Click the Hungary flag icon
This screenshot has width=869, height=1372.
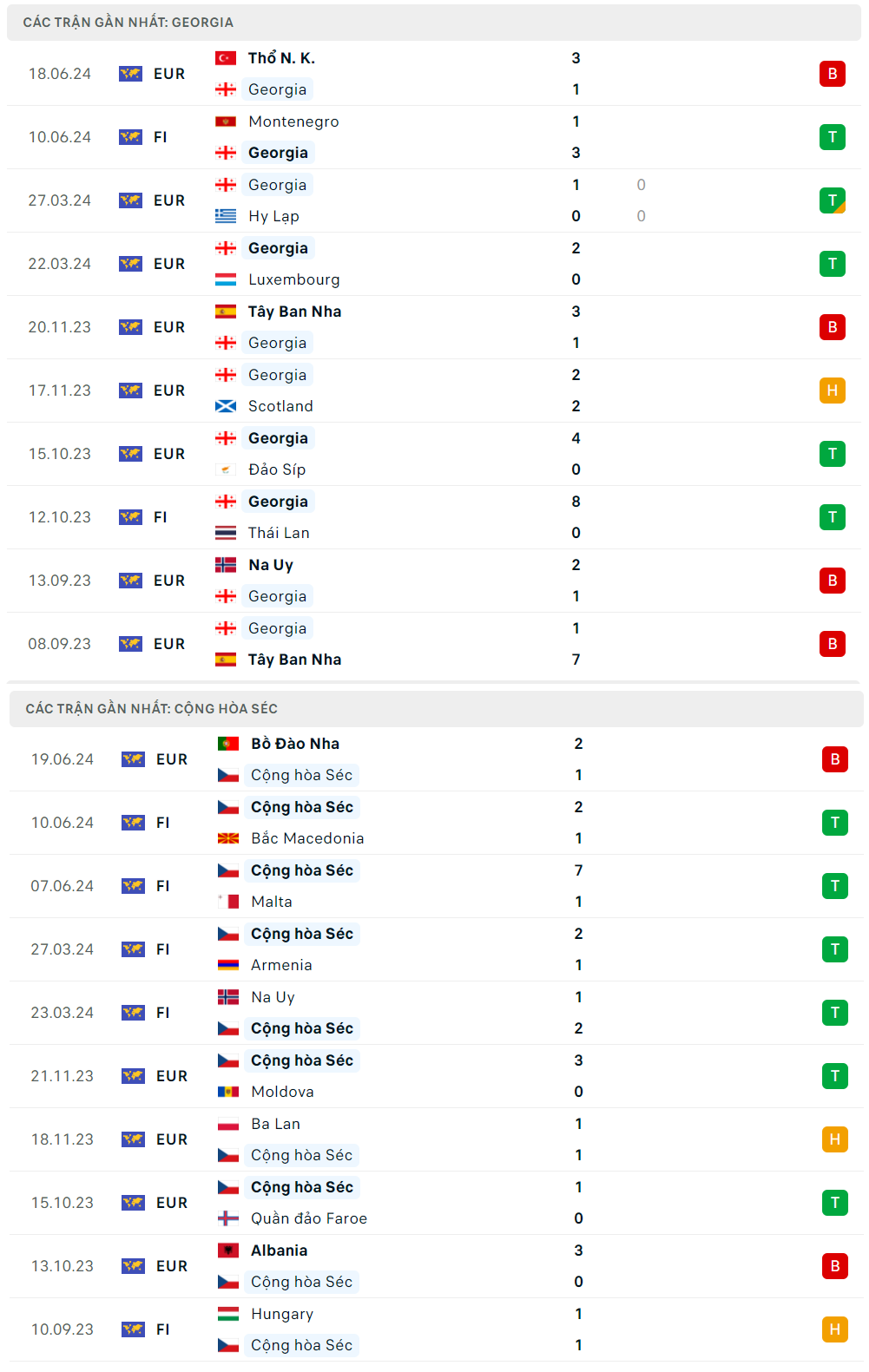[x=228, y=1314]
